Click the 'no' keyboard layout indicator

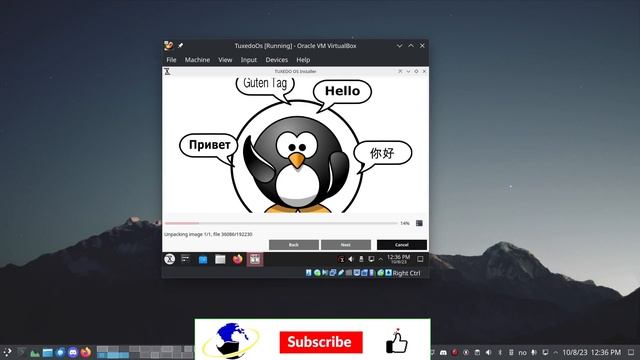point(522,352)
